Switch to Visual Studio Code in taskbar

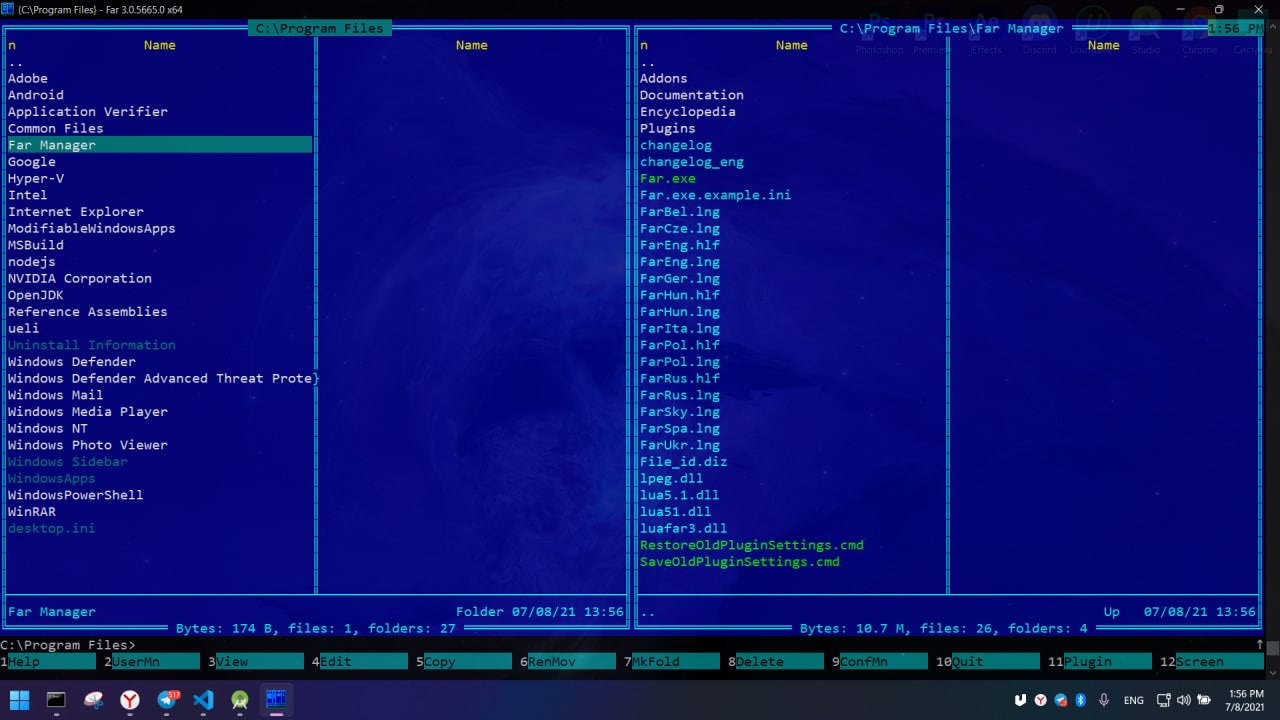(203, 700)
